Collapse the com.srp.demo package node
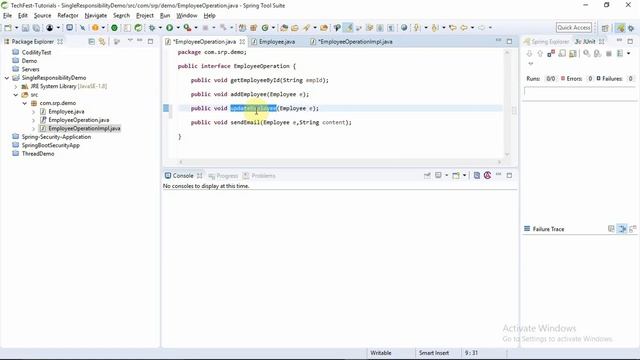Viewport: 640px width, 360px height. click(x=24, y=103)
